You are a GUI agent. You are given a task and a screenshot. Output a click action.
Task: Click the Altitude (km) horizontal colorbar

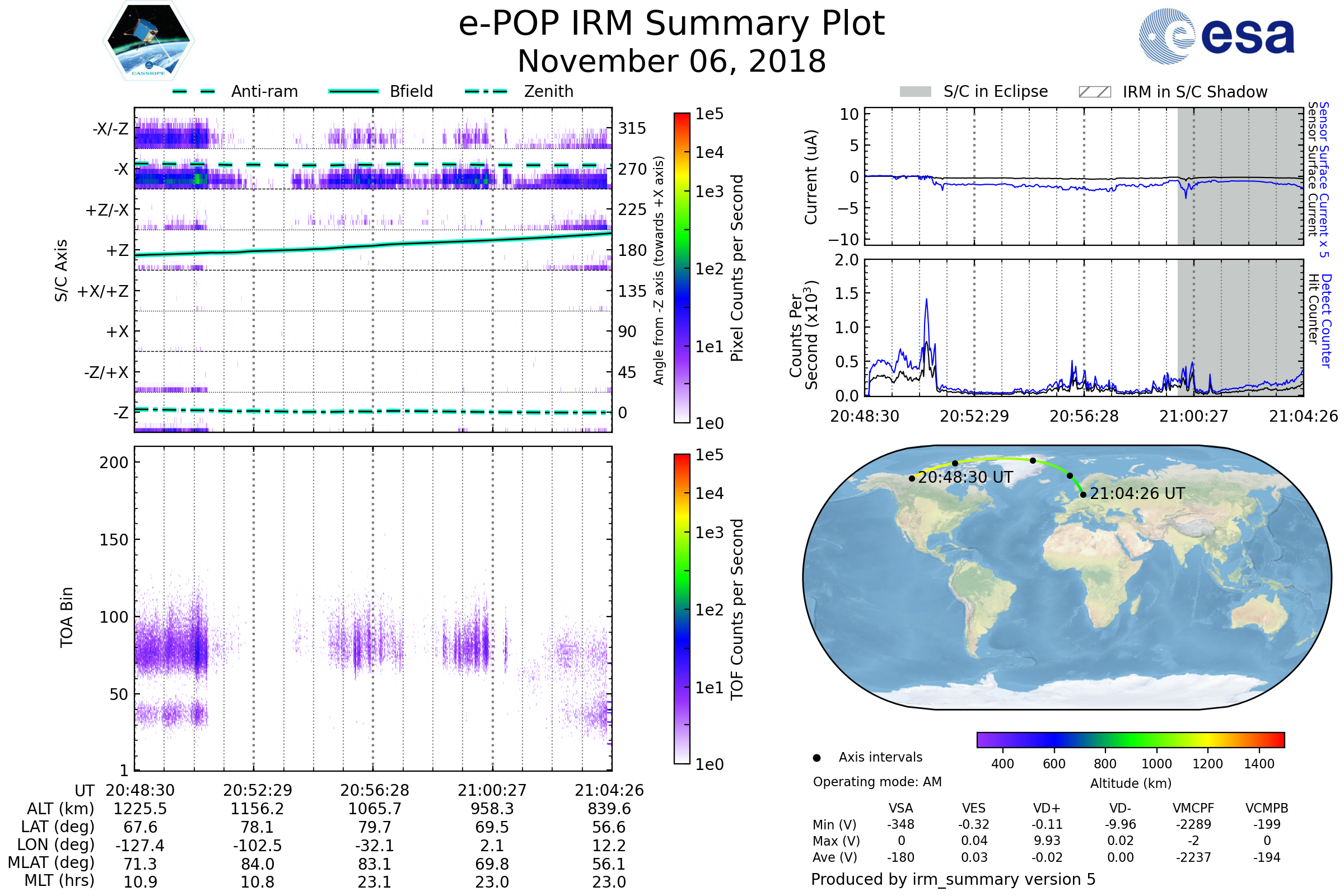(1130, 739)
